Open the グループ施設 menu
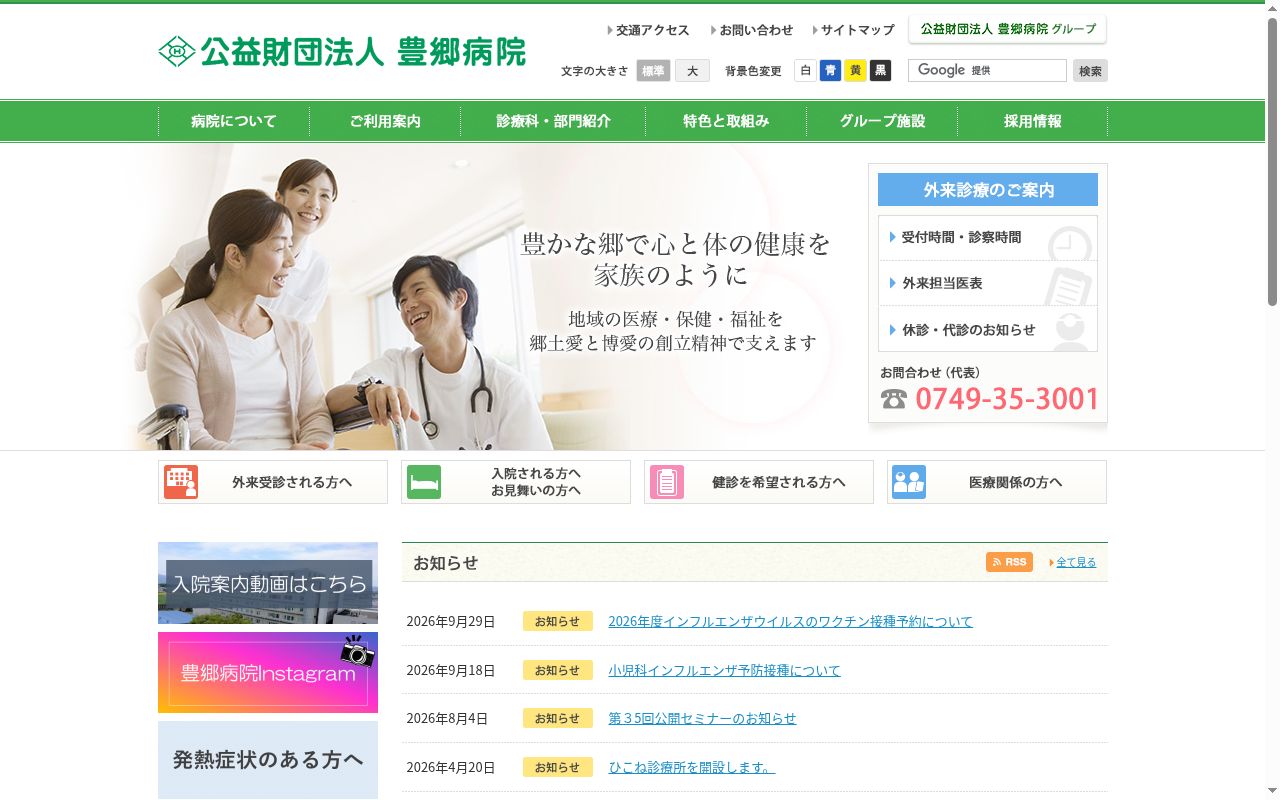This screenshot has width=1280, height=800. tap(882, 121)
